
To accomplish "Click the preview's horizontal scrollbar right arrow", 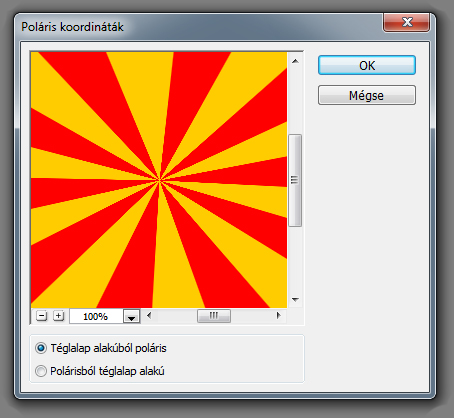I will (x=279, y=315).
